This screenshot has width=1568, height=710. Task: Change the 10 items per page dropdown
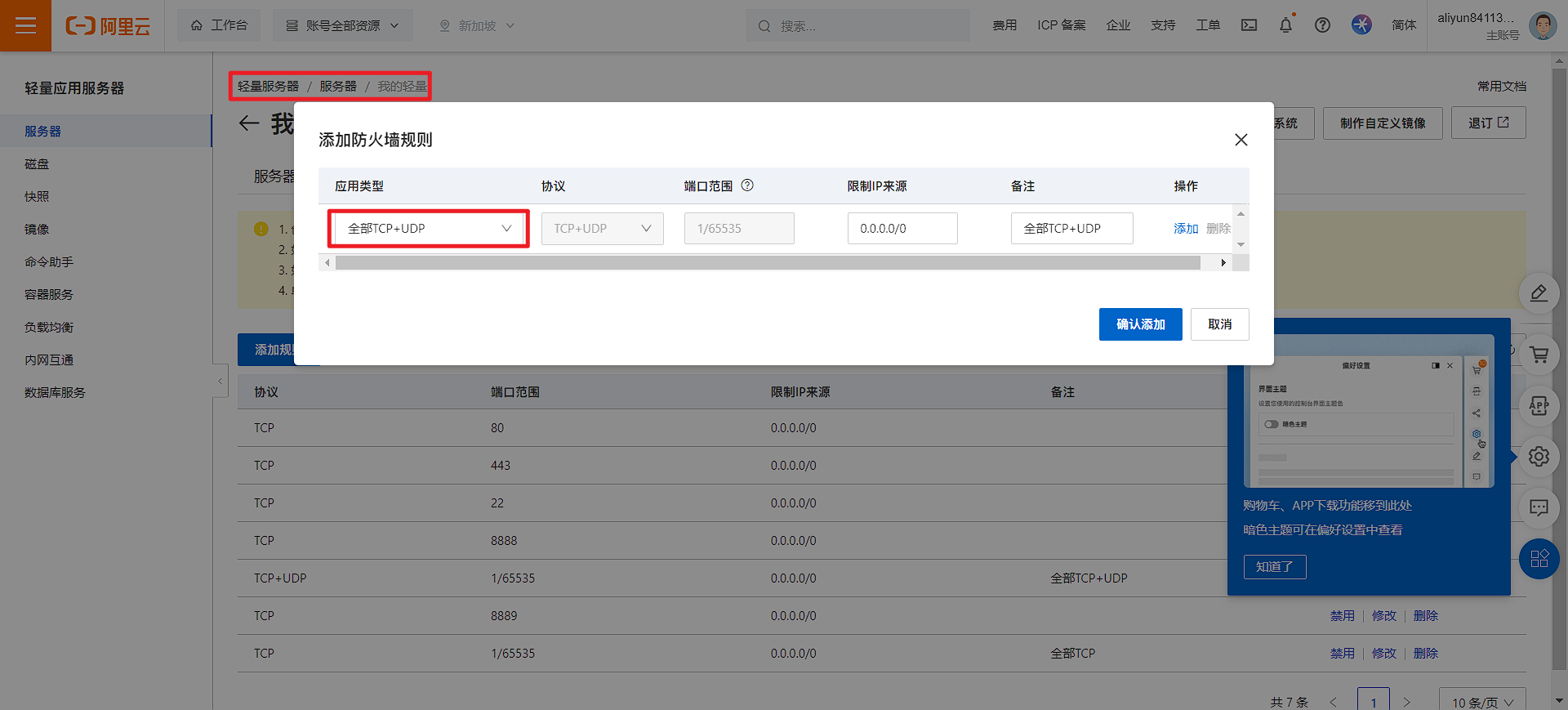tap(1481, 702)
